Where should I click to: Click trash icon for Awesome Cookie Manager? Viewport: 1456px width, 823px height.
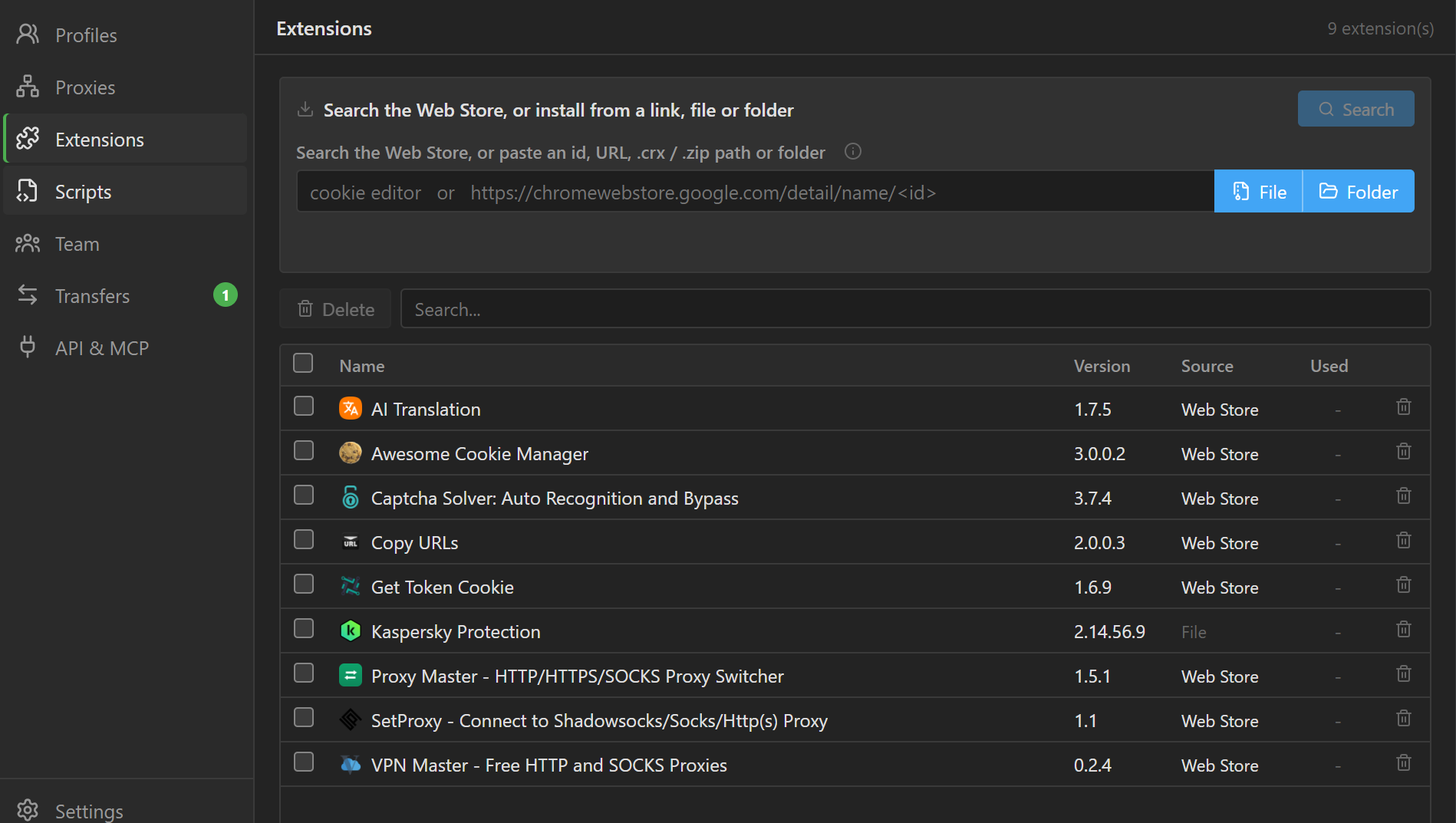(1403, 452)
